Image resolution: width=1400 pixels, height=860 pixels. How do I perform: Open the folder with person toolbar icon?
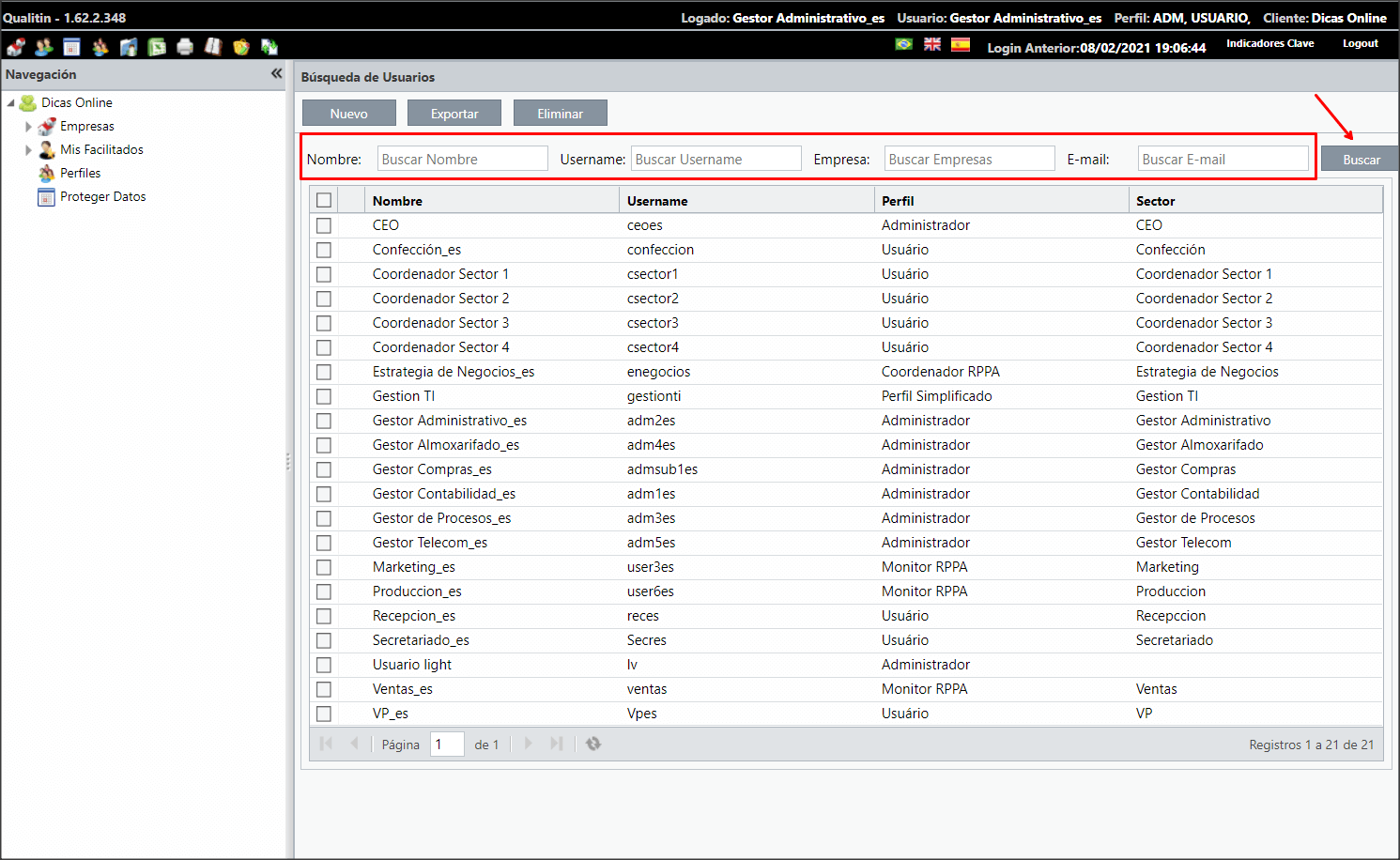[129, 47]
